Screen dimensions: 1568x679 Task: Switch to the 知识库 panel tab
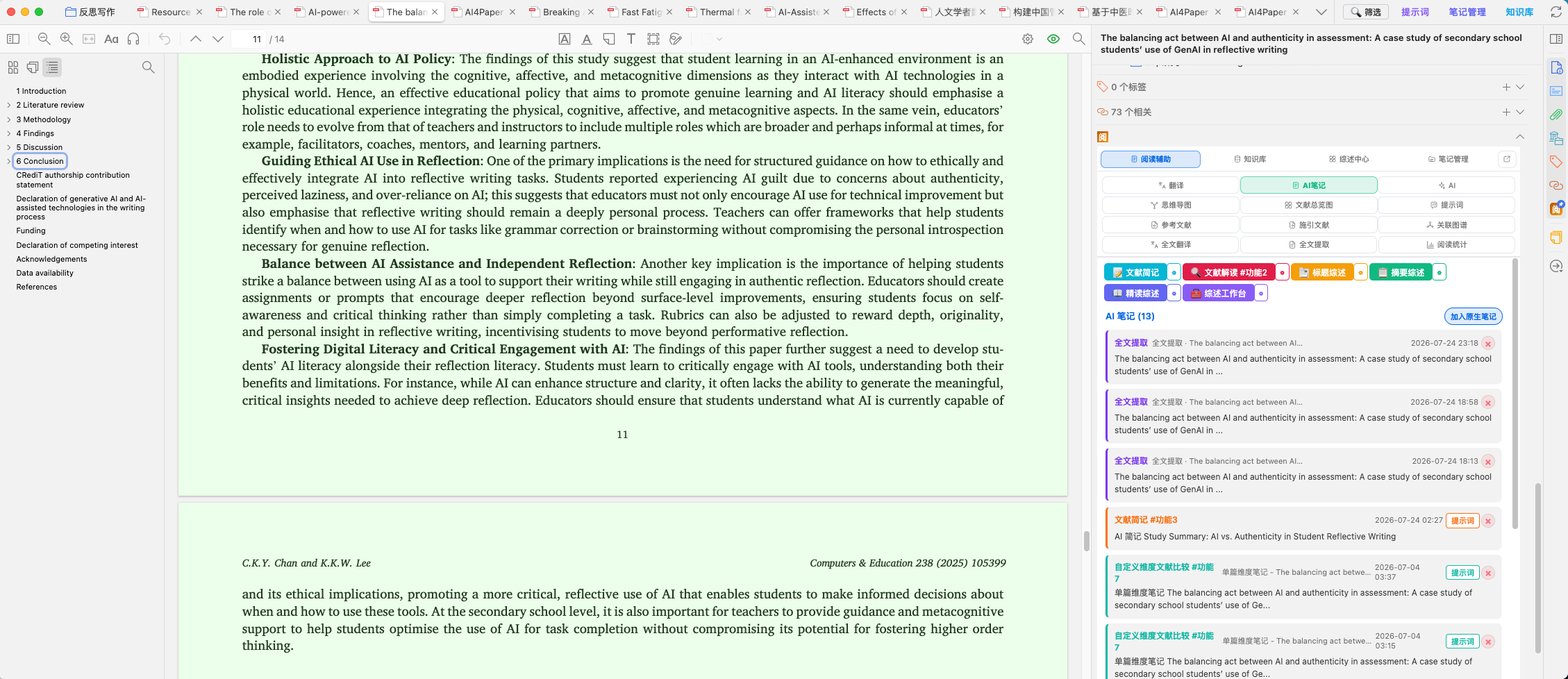click(1251, 159)
